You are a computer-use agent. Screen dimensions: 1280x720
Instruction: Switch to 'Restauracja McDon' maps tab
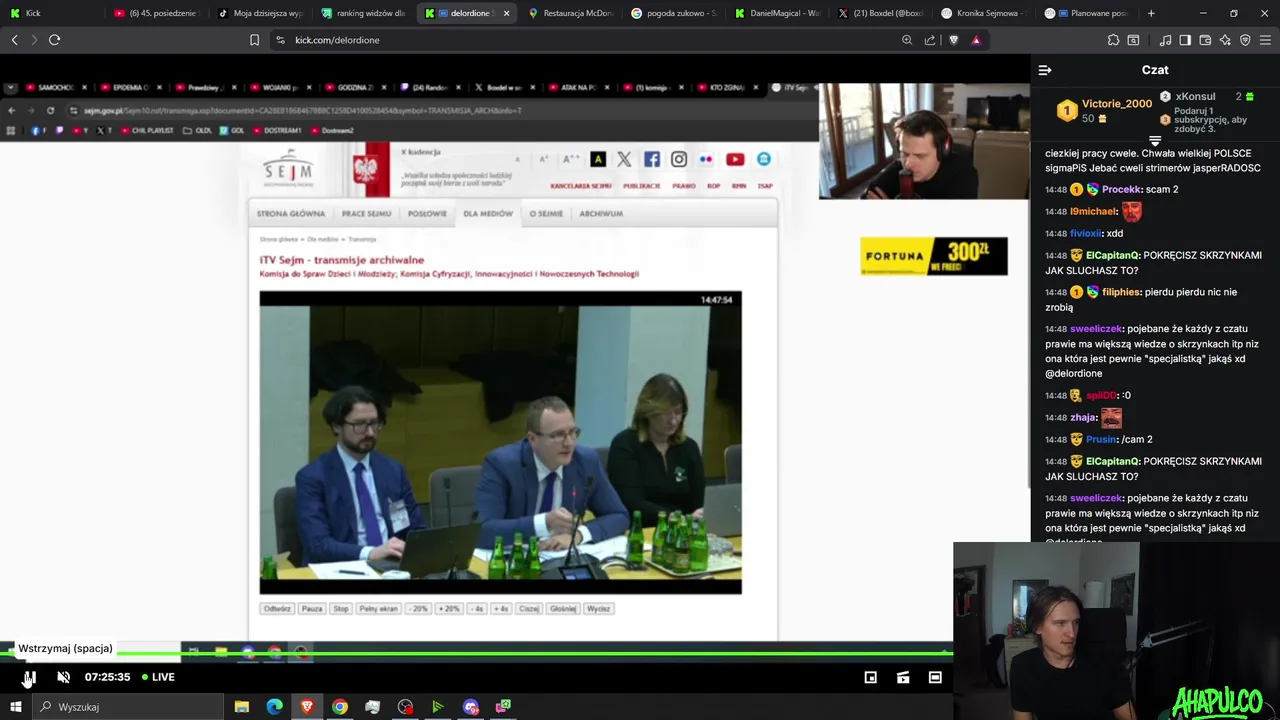tap(570, 13)
